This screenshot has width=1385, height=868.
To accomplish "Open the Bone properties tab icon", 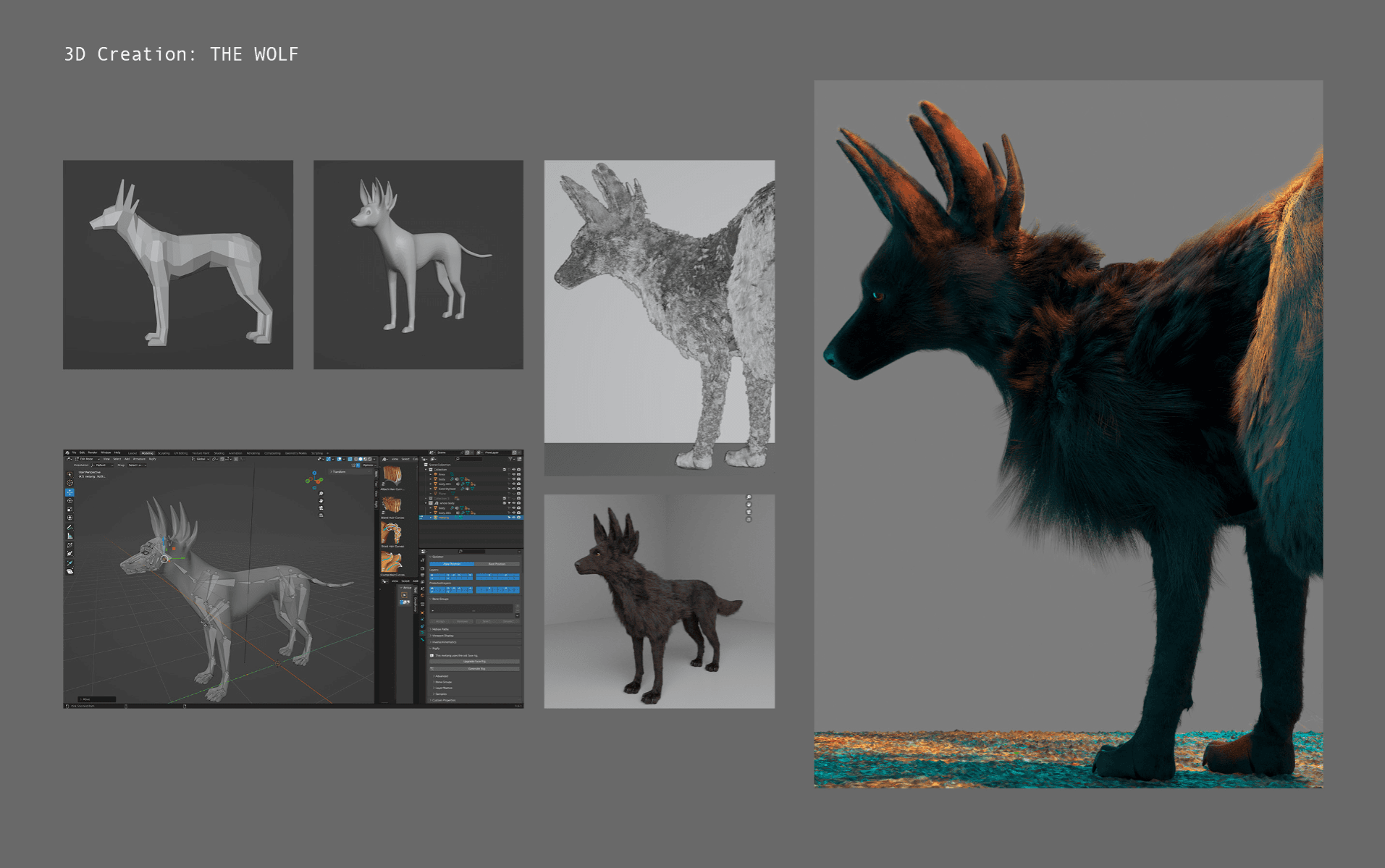I will point(422,639).
